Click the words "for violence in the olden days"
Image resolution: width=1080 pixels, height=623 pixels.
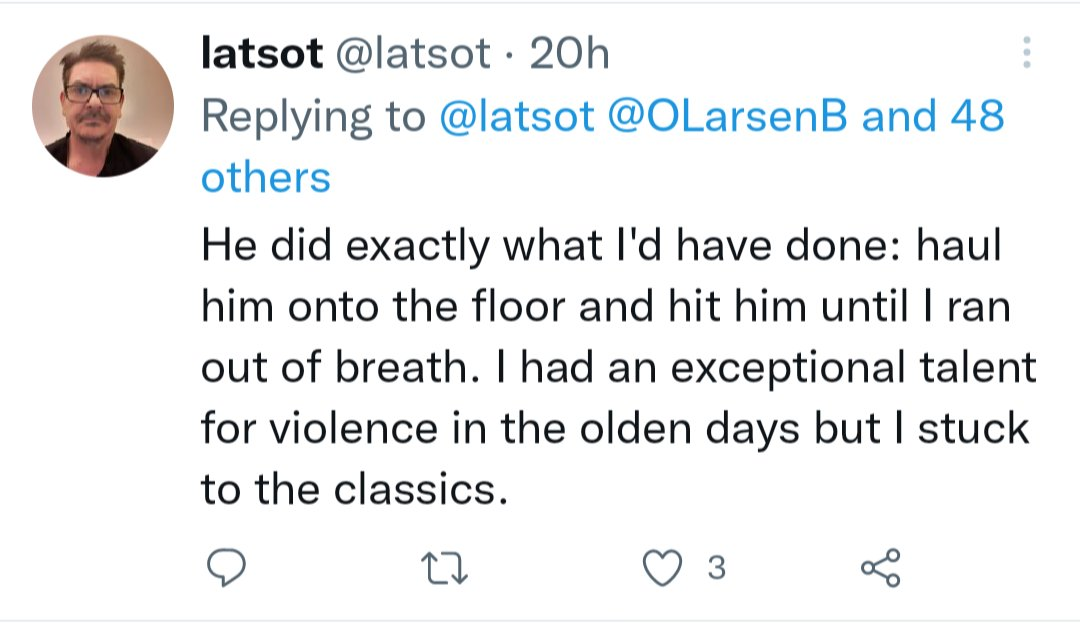click(x=501, y=429)
